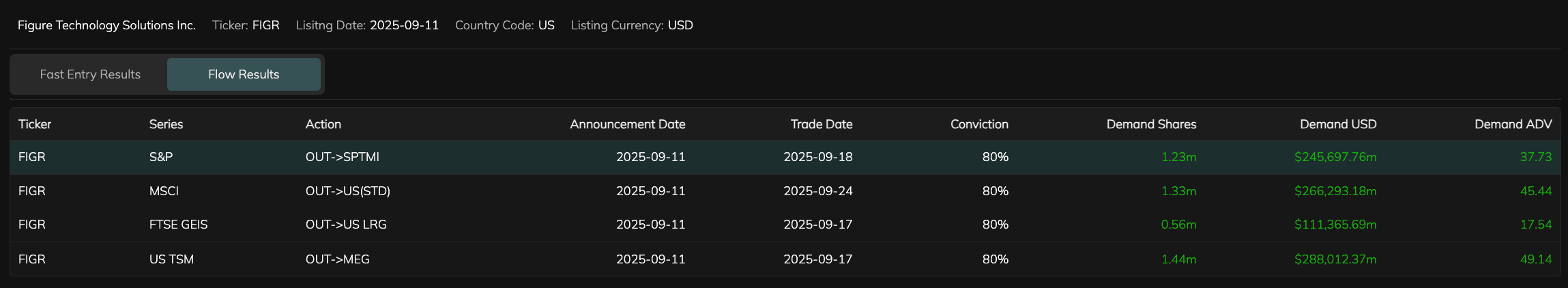Click the 49.14 Demand ADV value
Image resolution: width=1568 pixels, height=288 pixels.
click(x=1535, y=259)
